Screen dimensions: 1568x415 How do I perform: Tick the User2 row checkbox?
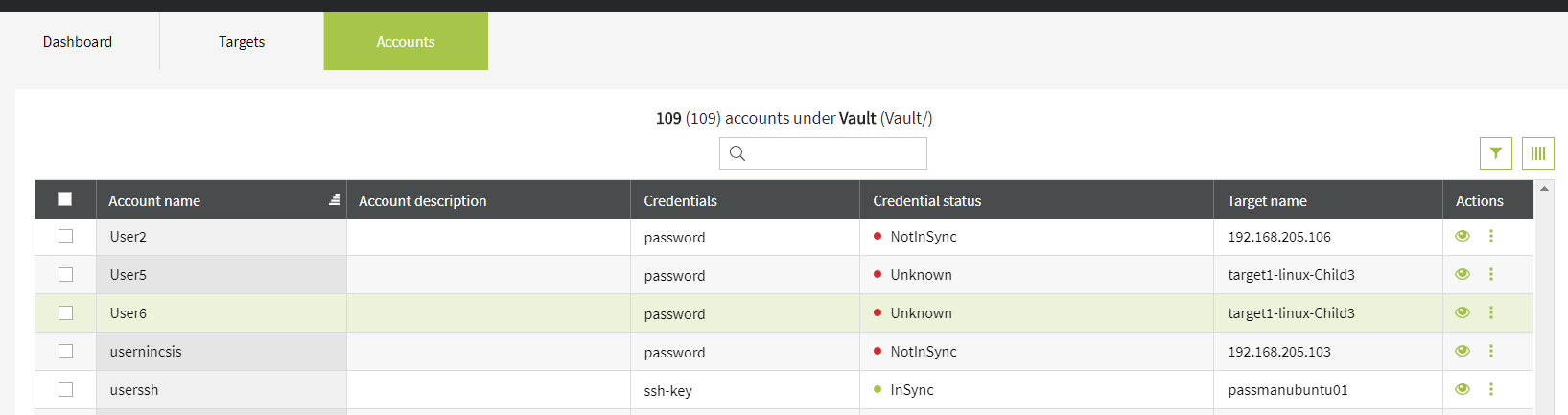[65, 236]
